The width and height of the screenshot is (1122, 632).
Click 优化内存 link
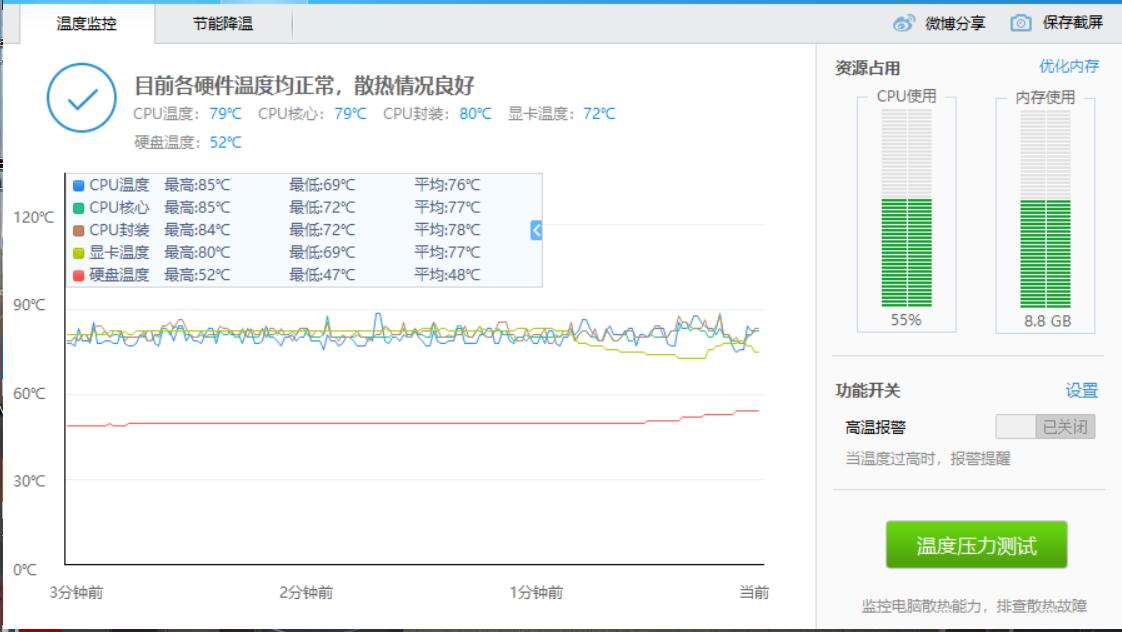[1069, 67]
